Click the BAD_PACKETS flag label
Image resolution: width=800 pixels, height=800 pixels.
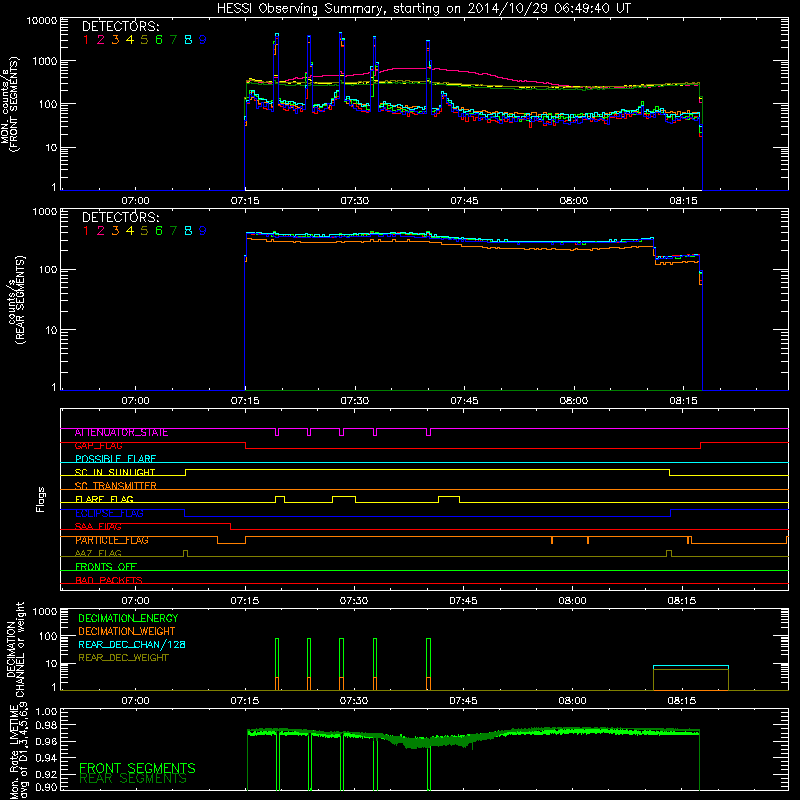109,580
